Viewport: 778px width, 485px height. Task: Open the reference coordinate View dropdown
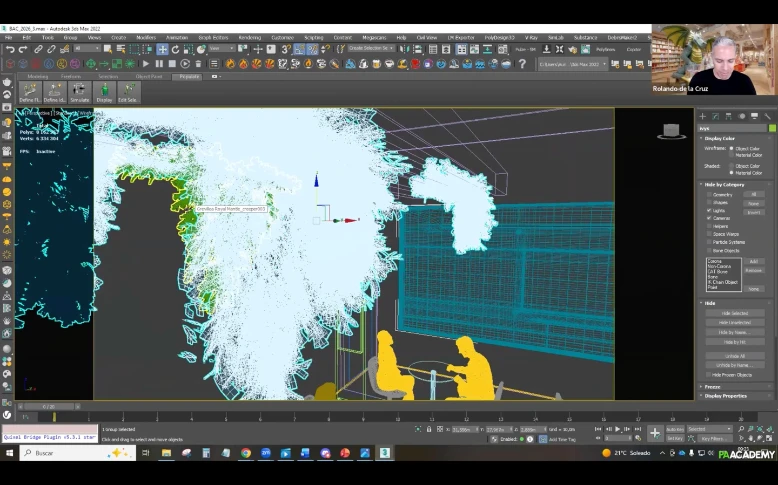click(221, 49)
